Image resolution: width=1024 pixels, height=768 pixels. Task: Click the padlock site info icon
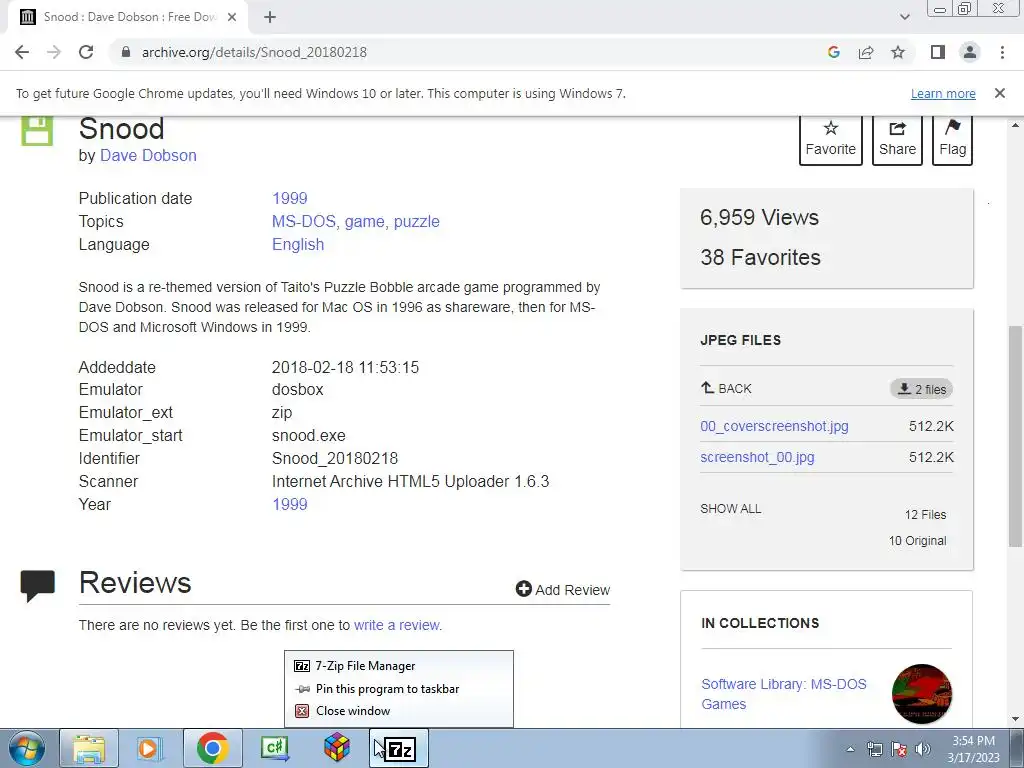126,52
